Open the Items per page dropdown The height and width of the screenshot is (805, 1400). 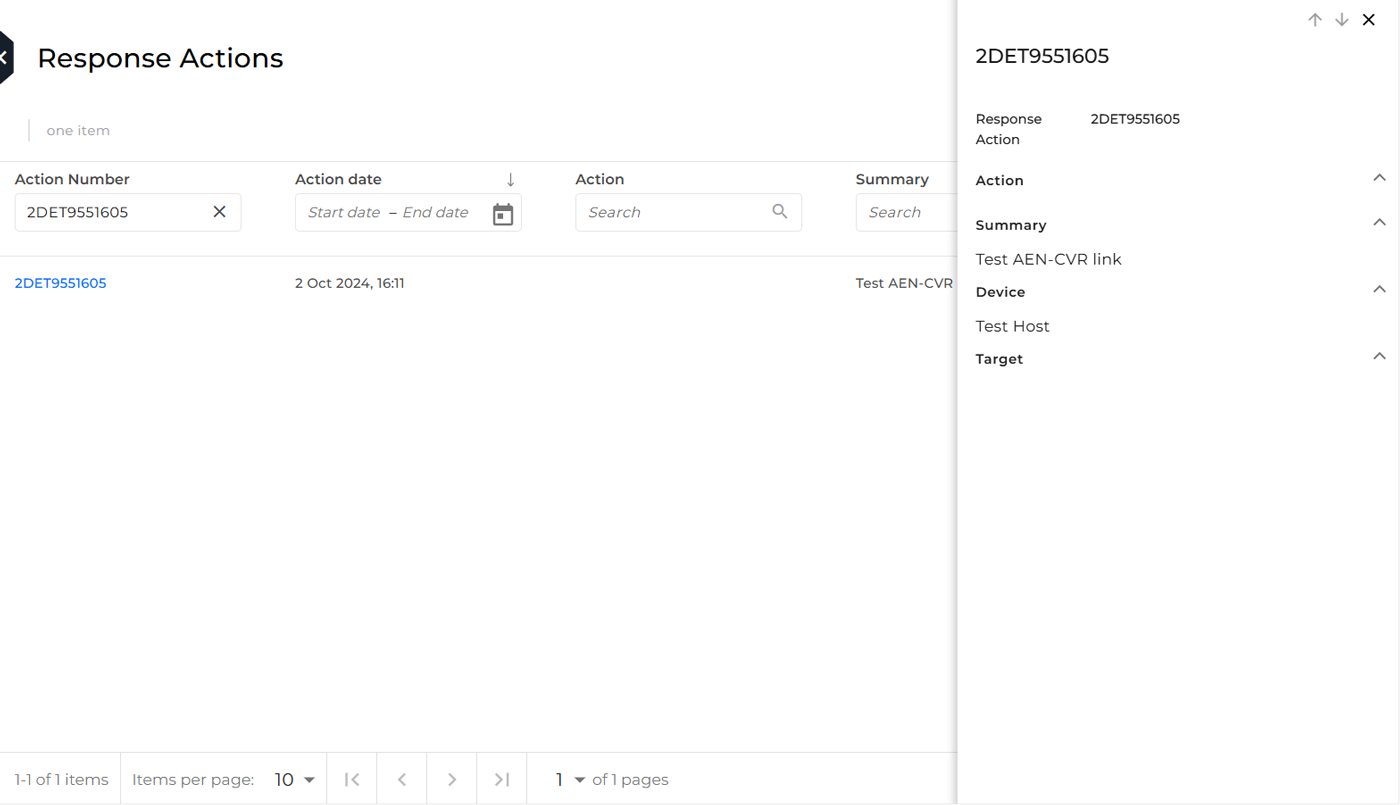click(x=295, y=779)
